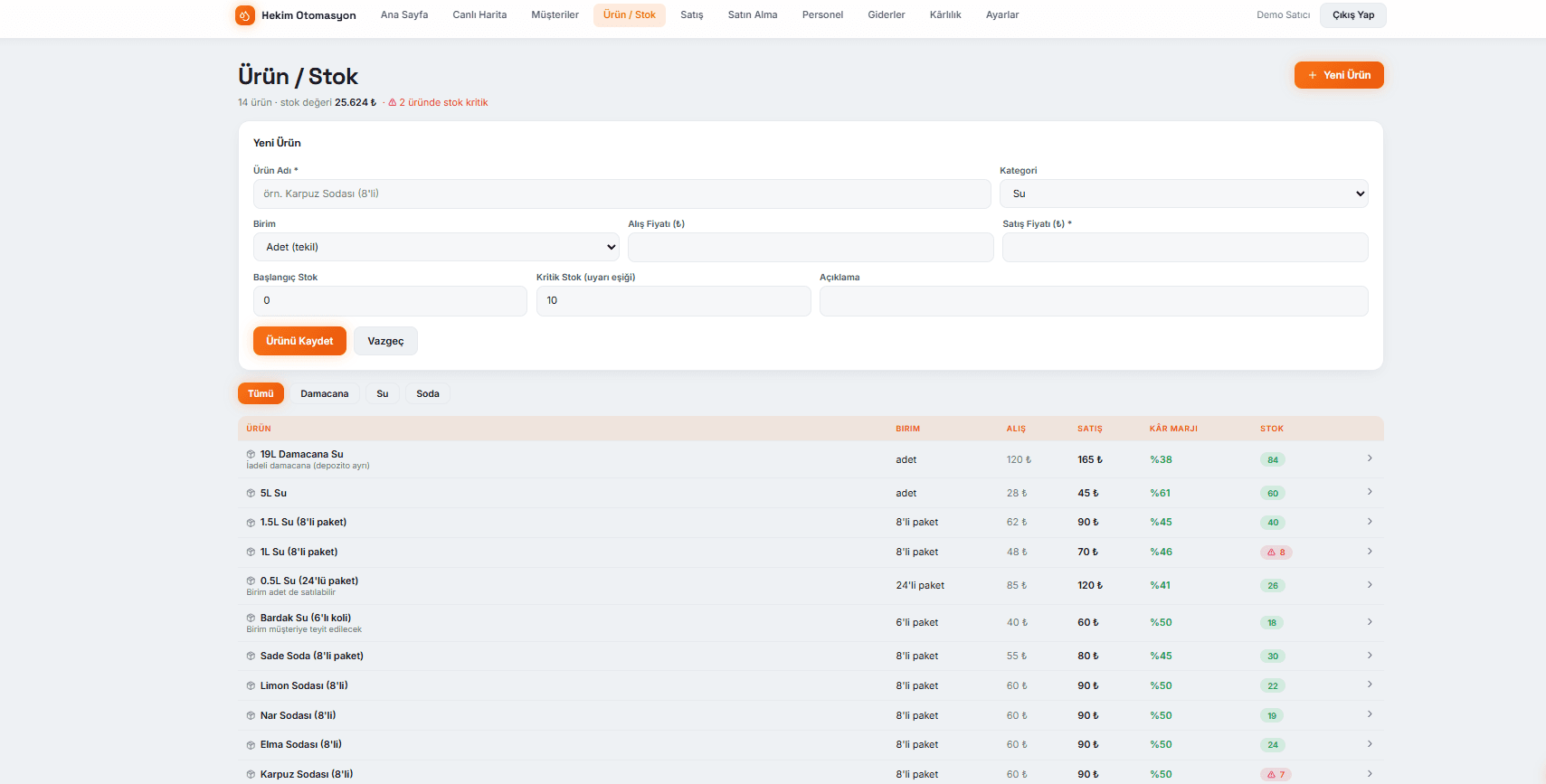1546x784 pixels.
Task: Click box icon beside 0.5L Su (24'lü paket)
Action: (x=251, y=581)
